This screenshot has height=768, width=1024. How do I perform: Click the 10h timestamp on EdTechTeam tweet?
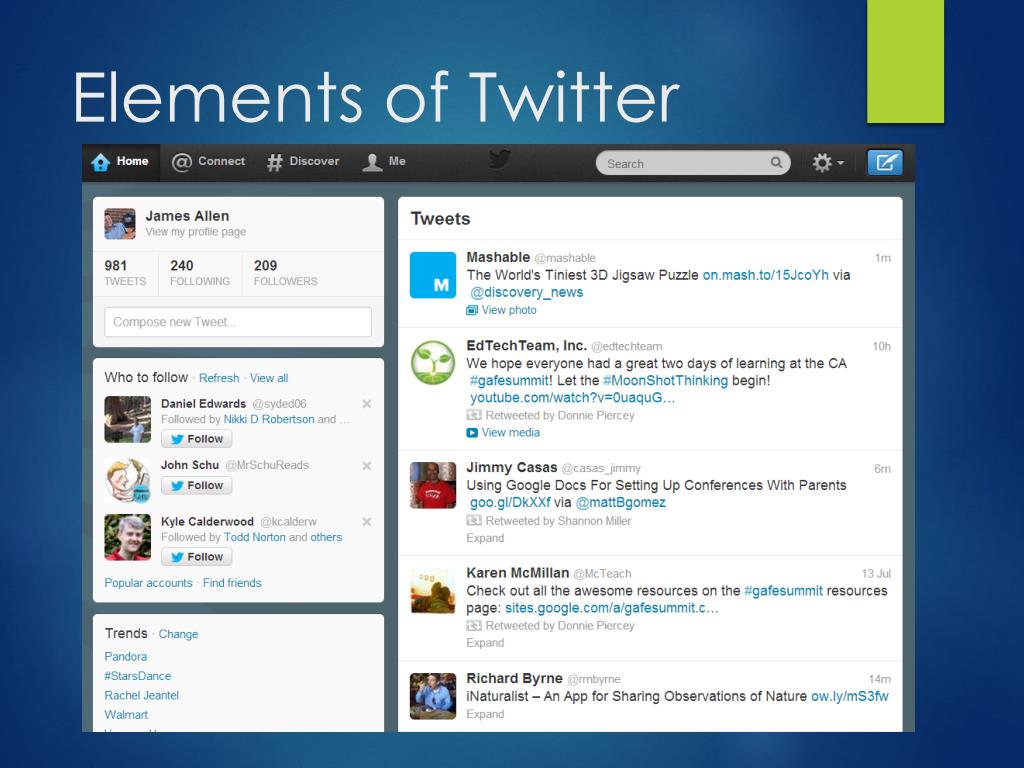point(882,346)
